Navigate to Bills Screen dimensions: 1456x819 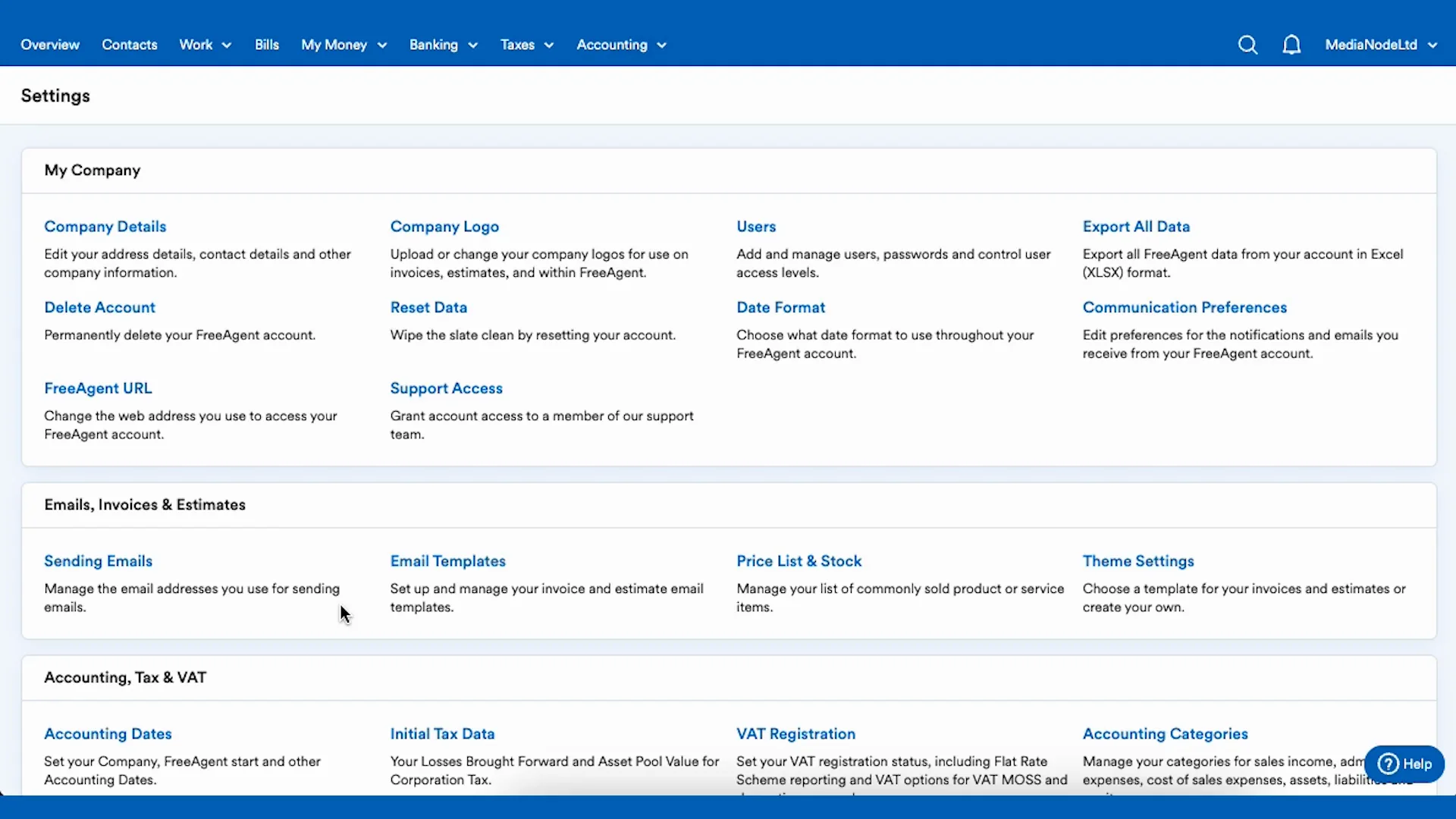point(267,45)
